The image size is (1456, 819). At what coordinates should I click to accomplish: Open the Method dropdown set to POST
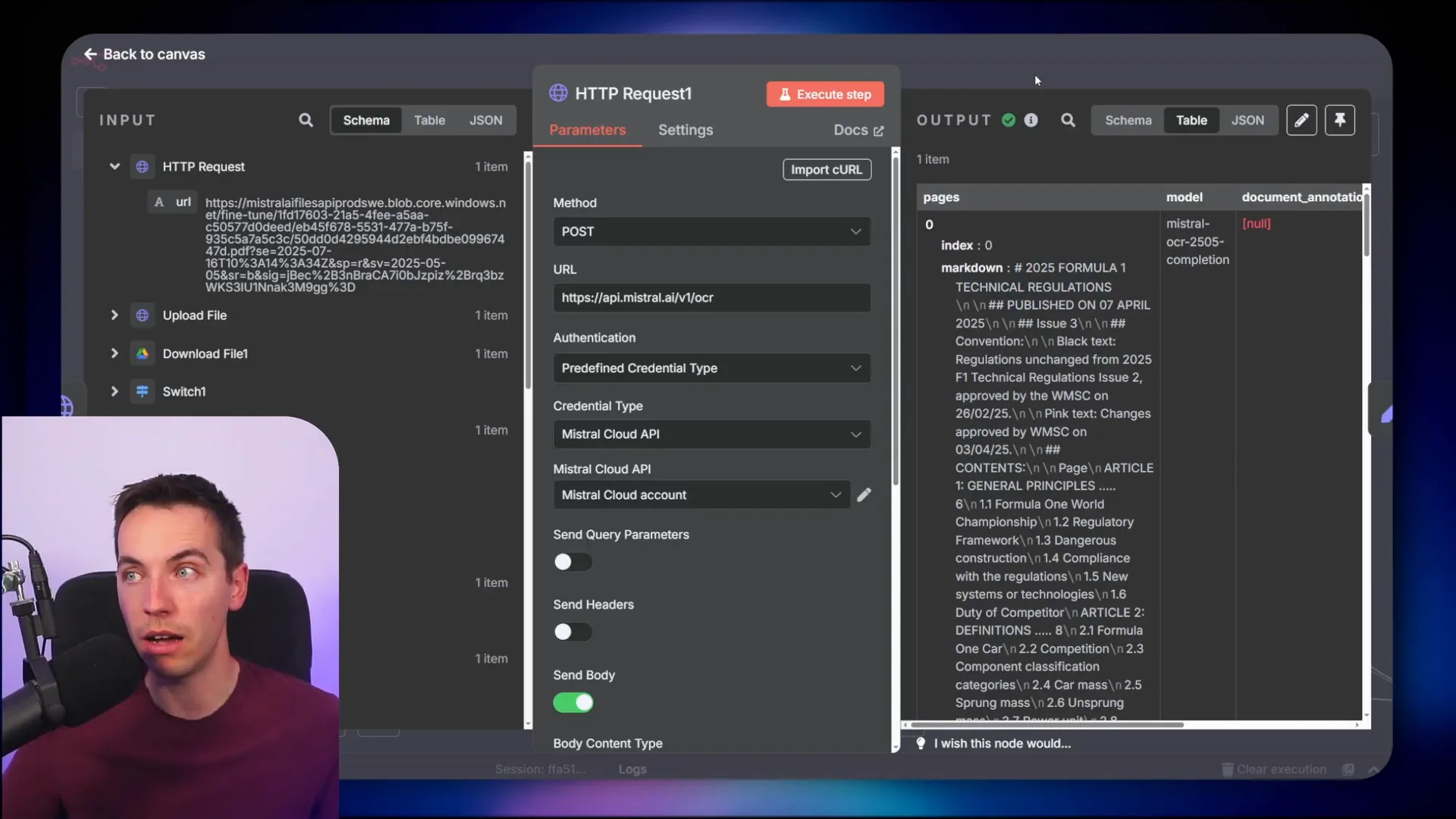click(x=711, y=231)
